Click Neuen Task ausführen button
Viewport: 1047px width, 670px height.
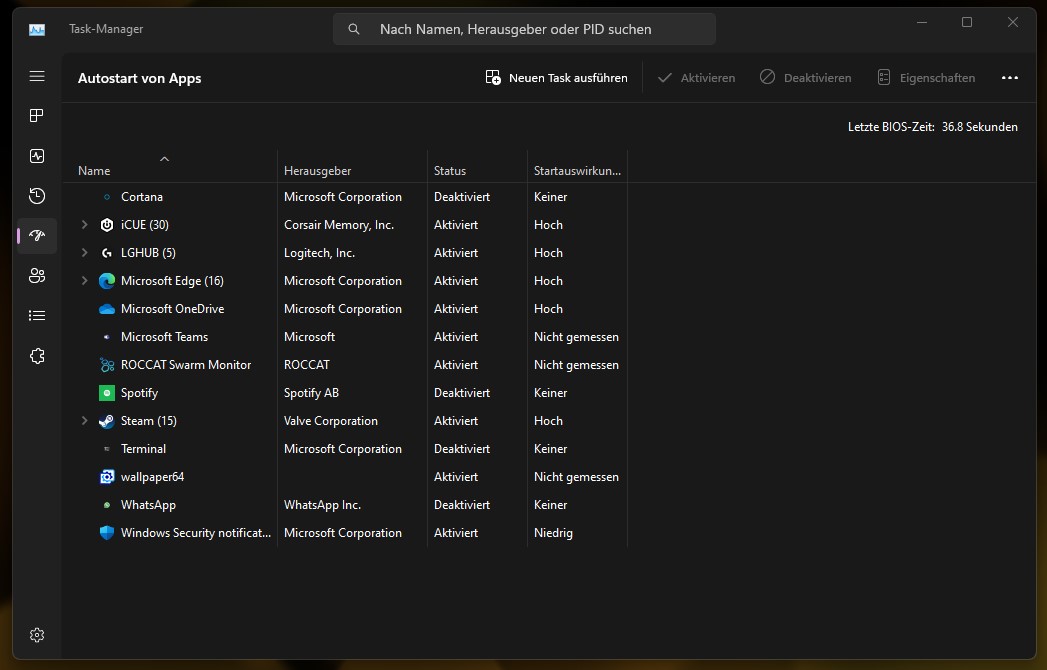556,77
